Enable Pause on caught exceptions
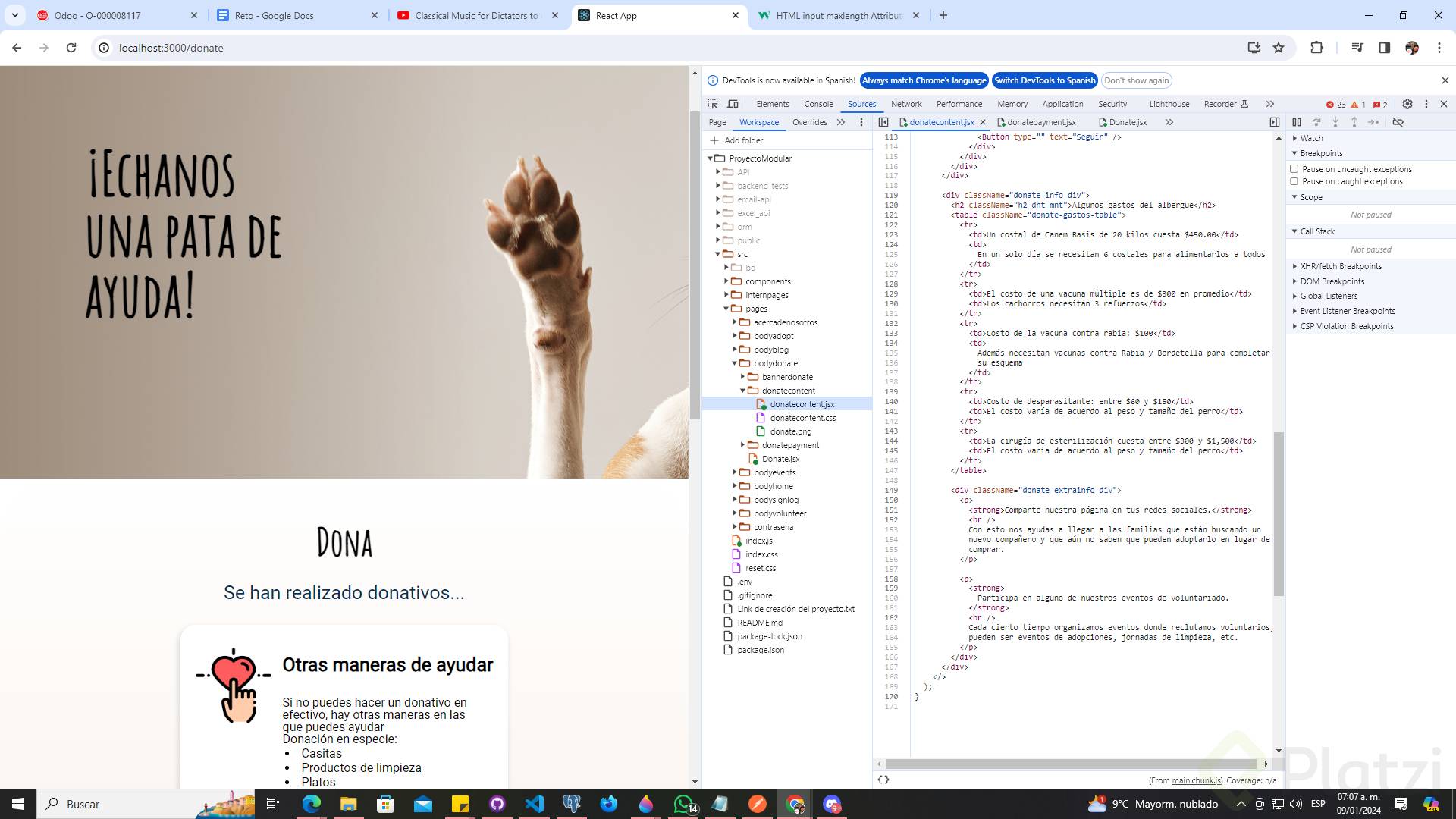The image size is (1456, 819). point(1294,181)
